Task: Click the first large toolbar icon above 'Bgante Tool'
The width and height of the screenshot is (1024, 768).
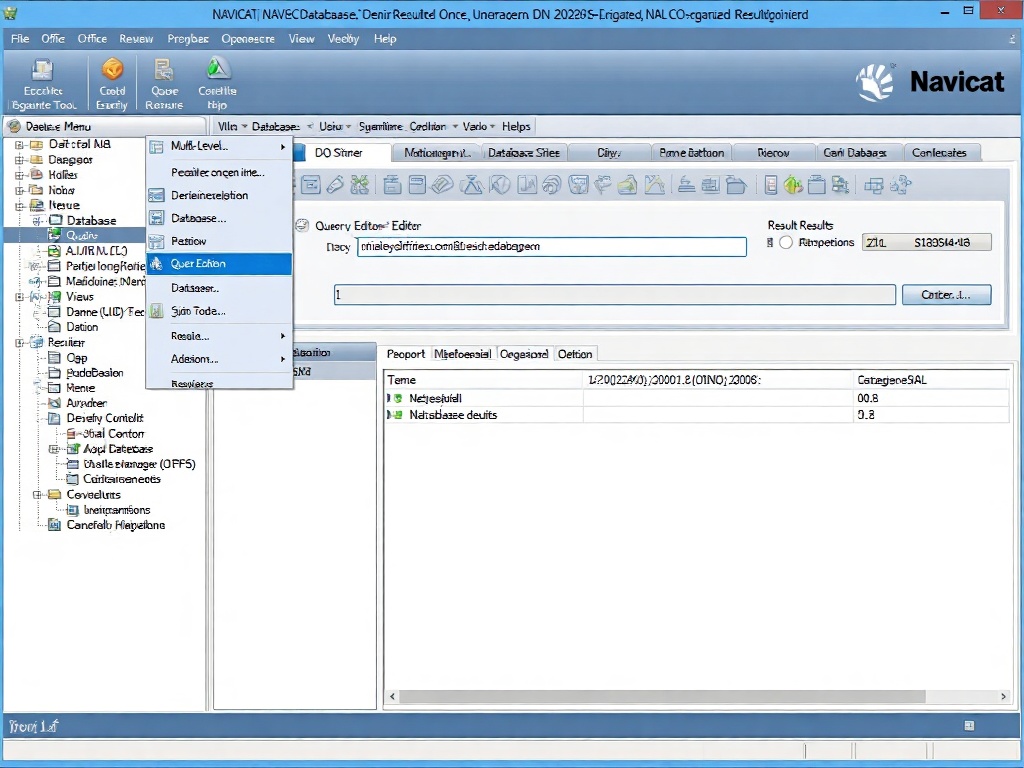Action: point(42,69)
